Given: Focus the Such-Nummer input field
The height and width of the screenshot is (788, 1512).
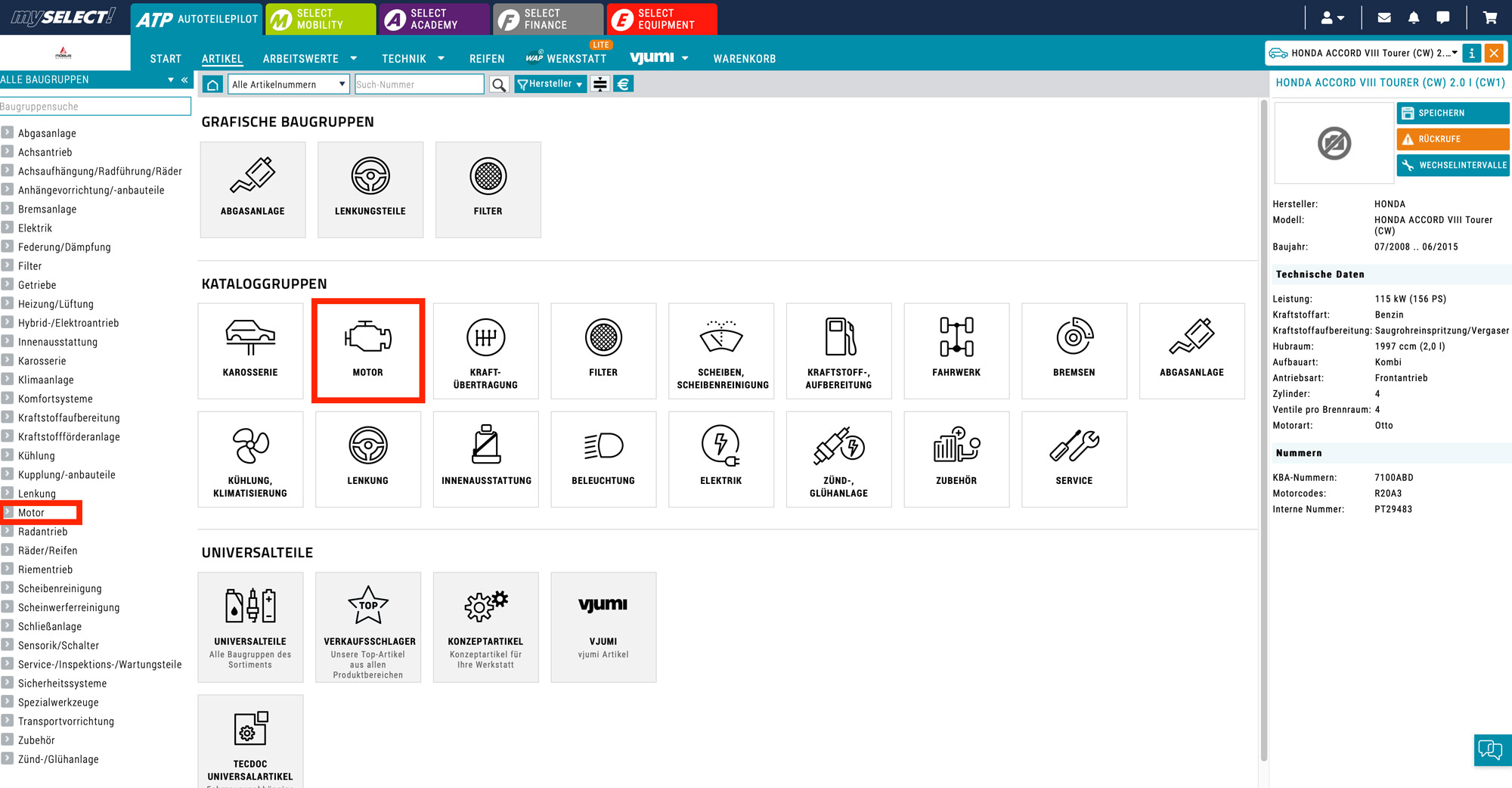Looking at the screenshot, I should click(420, 85).
